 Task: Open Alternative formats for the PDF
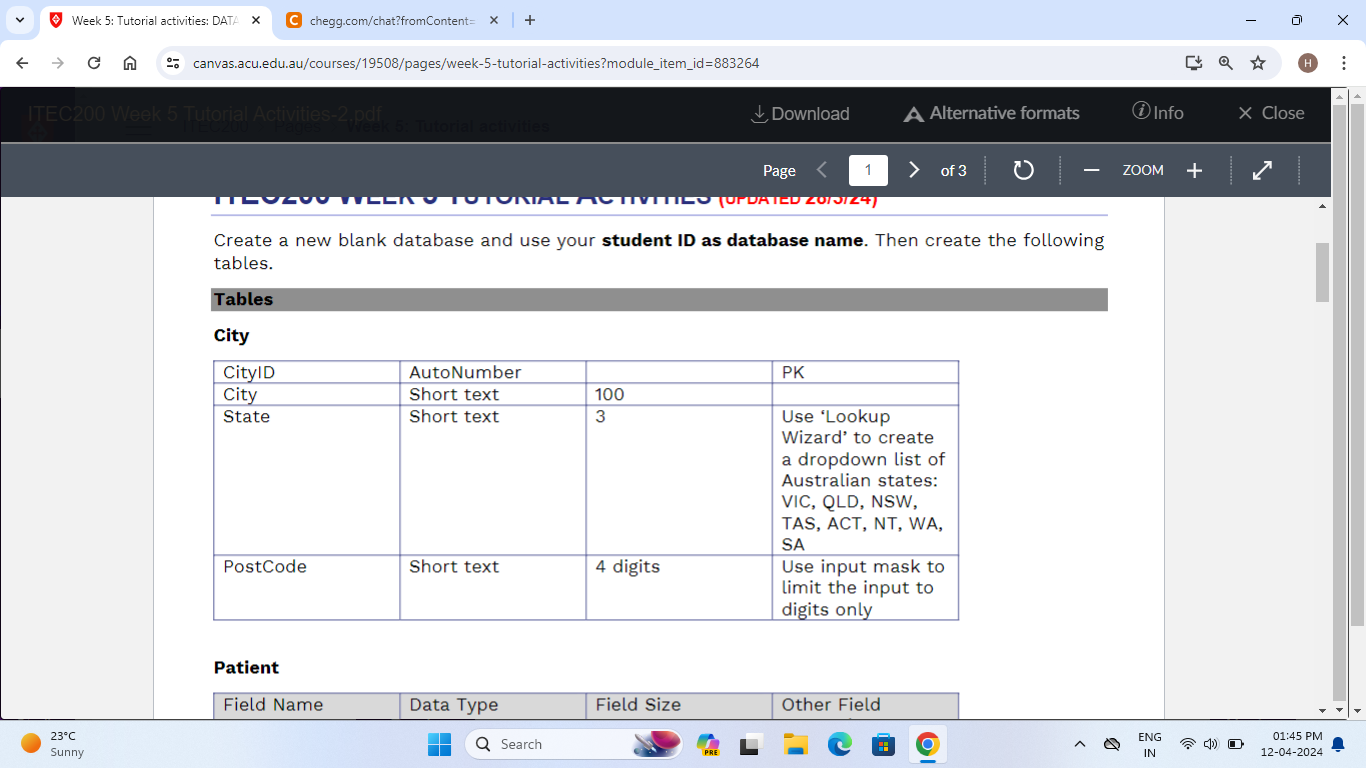[x=991, y=114]
